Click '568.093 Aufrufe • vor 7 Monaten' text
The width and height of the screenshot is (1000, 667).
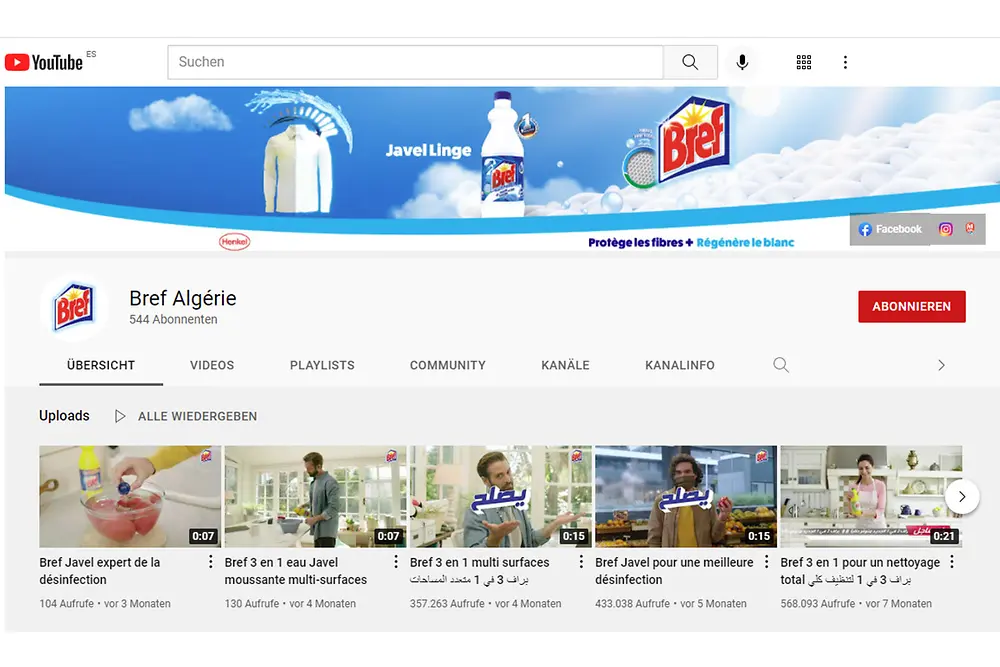point(857,603)
